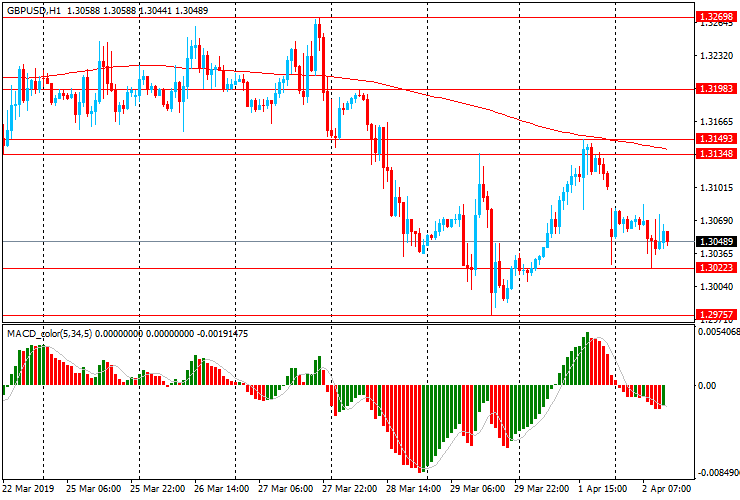Image resolution: width=740 pixels, height=500 pixels.
Task: Click the MACD value -0.00191475 readout
Action: pos(222,334)
